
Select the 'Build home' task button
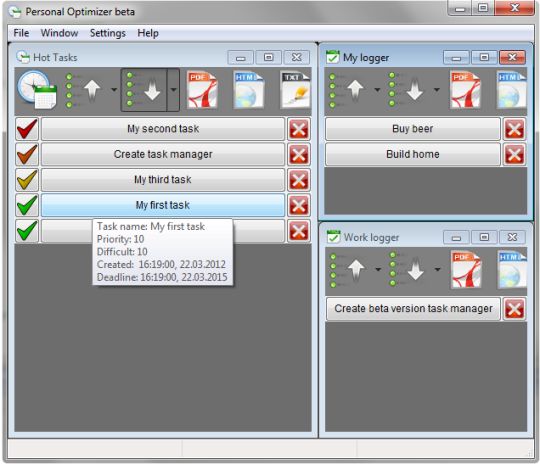pyautogui.click(x=413, y=154)
